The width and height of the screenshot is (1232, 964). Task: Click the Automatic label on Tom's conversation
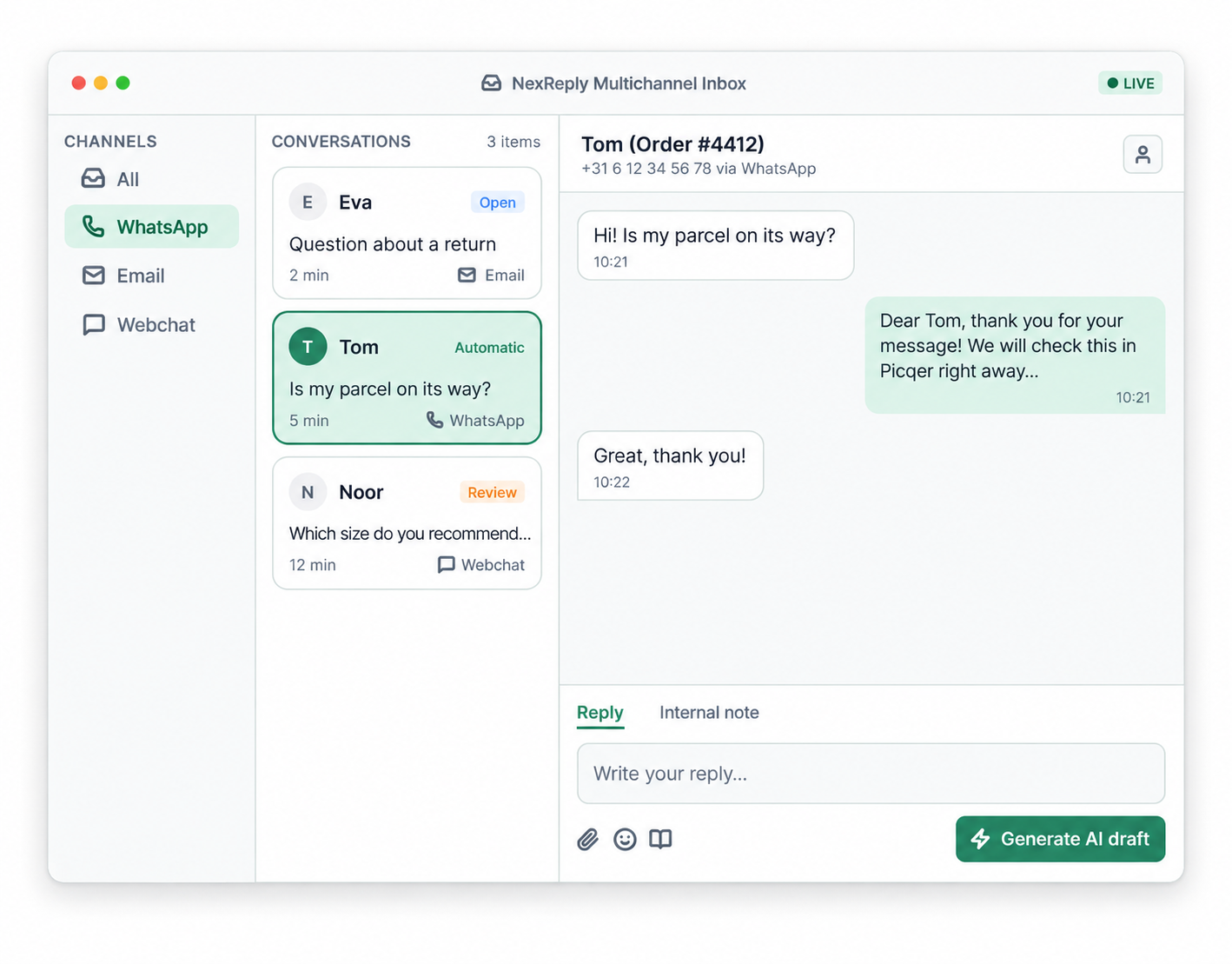tap(489, 348)
